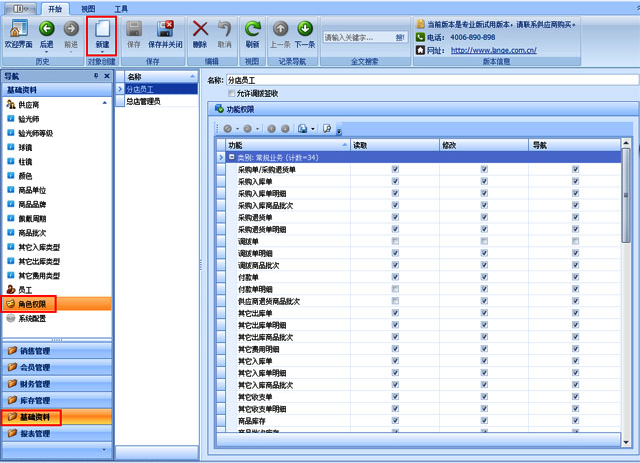Collapse the 类别: 常规业务 group row

pos(232,157)
